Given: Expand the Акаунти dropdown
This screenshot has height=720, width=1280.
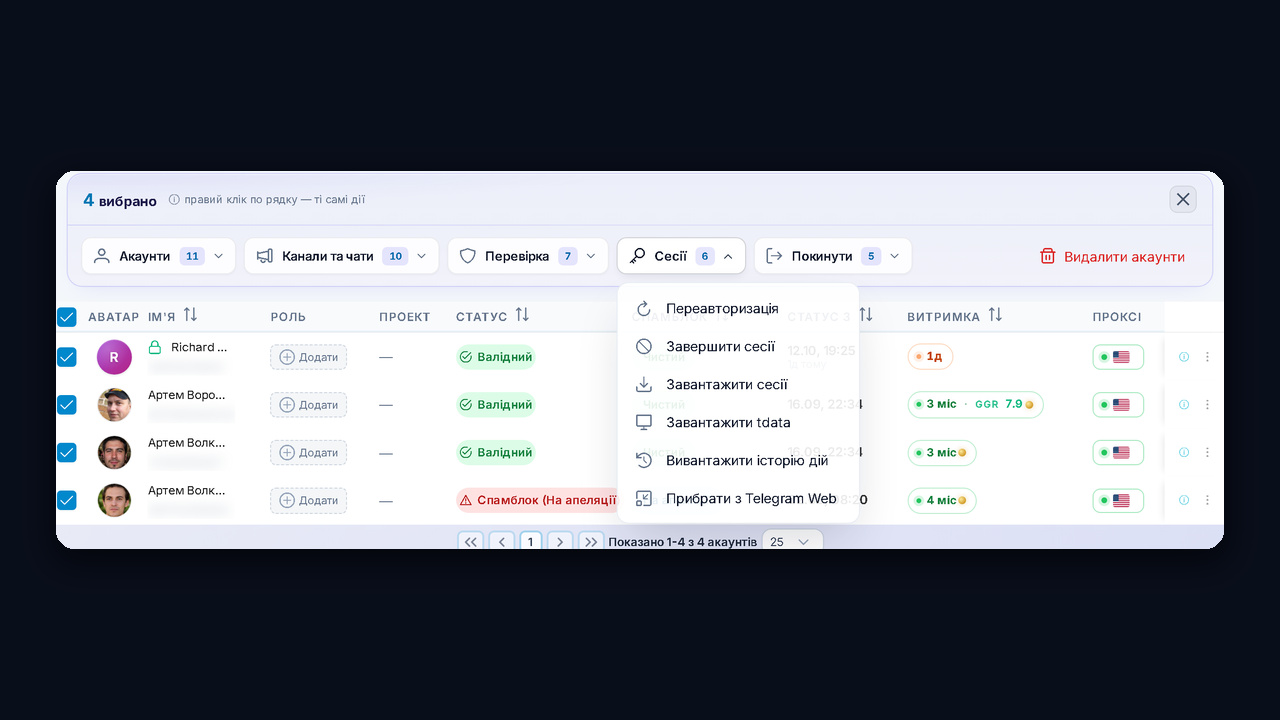Looking at the screenshot, I should 159,256.
